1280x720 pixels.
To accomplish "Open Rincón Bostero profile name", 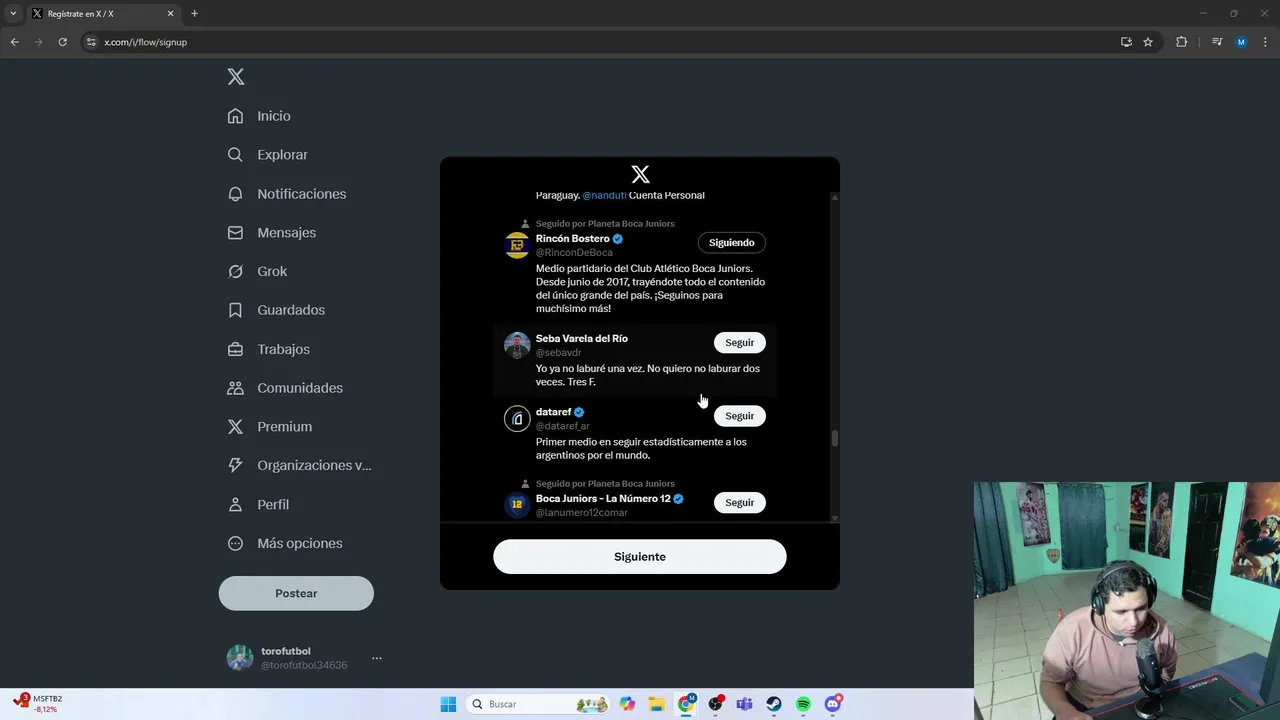I will tap(572, 239).
